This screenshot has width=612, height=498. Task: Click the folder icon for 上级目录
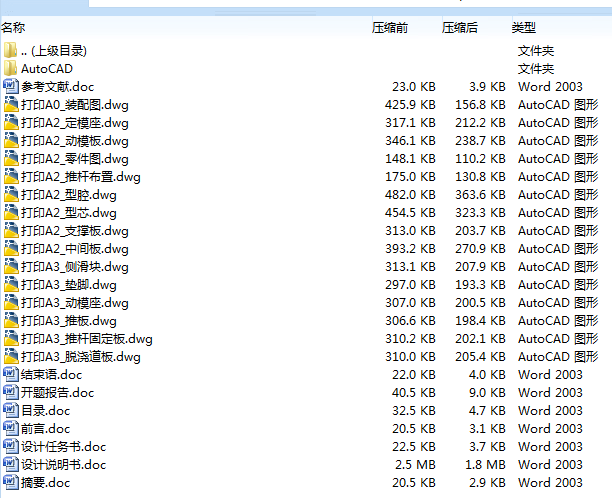(x=11, y=50)
